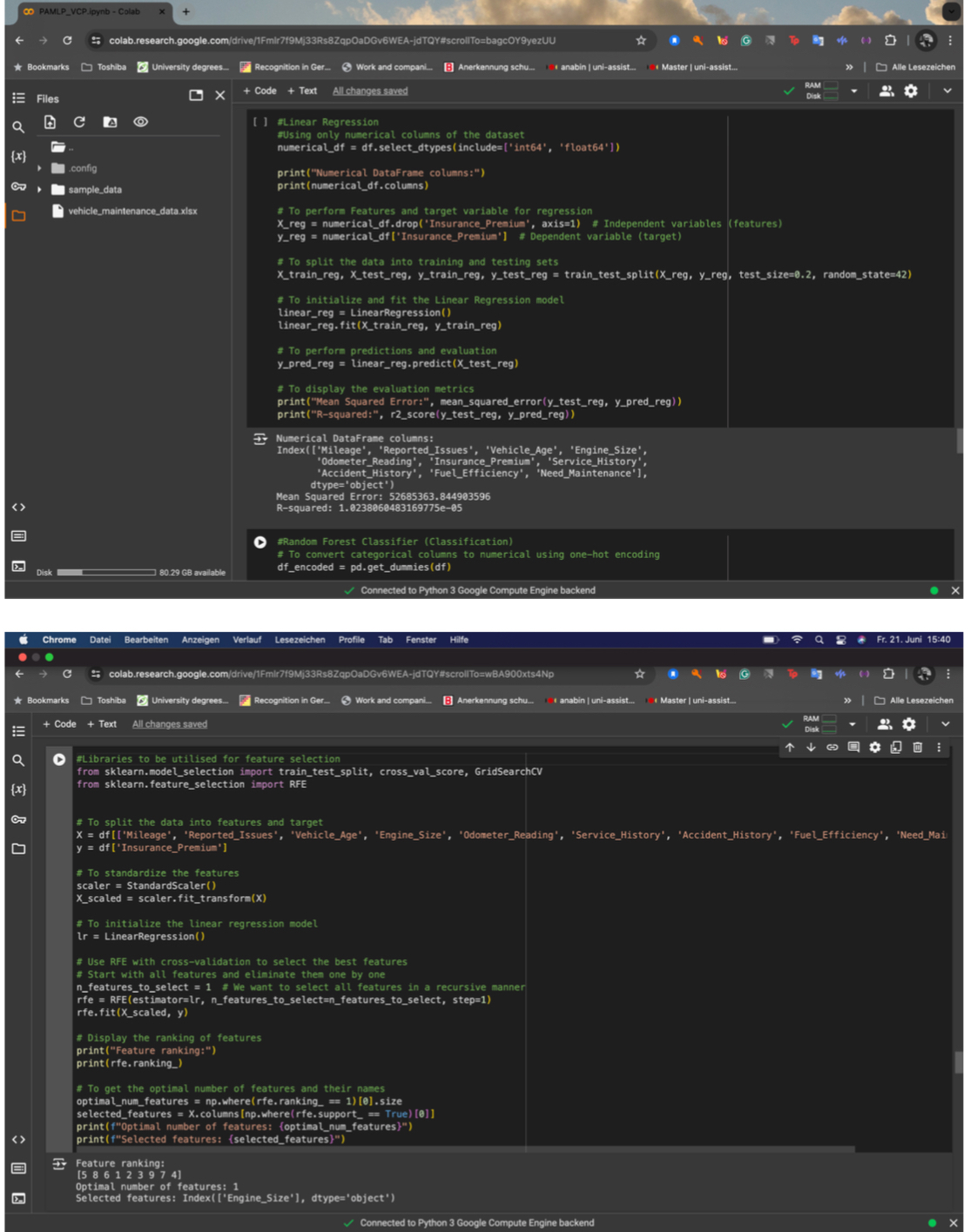Run the Random Forest Classifier cell
Image resolution: width=970 pixels, height=1232 pixels.
pyautogui.click(x=259, y=542)
